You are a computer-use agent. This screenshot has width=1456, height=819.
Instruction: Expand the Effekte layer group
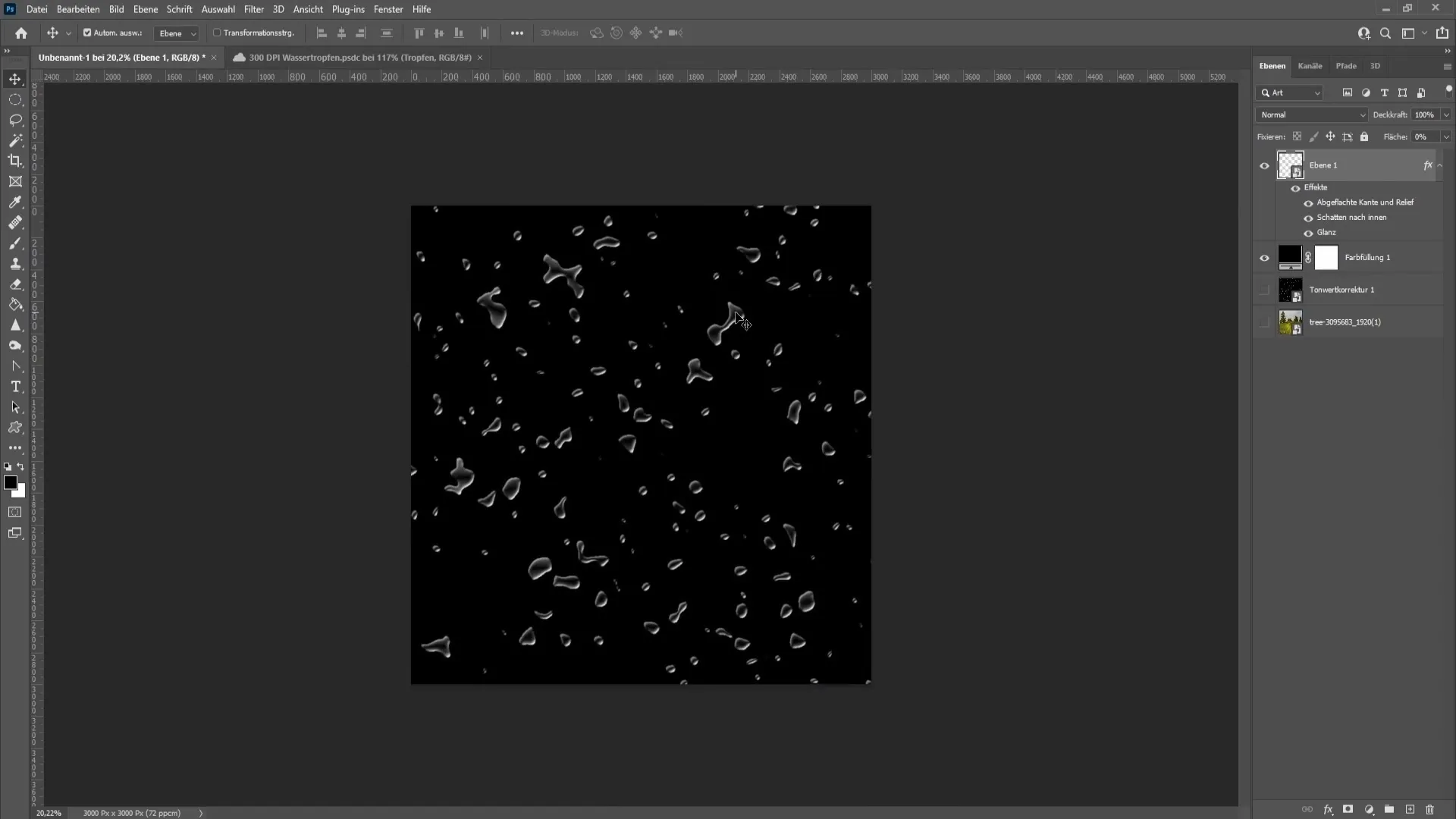coord(1440,165)
